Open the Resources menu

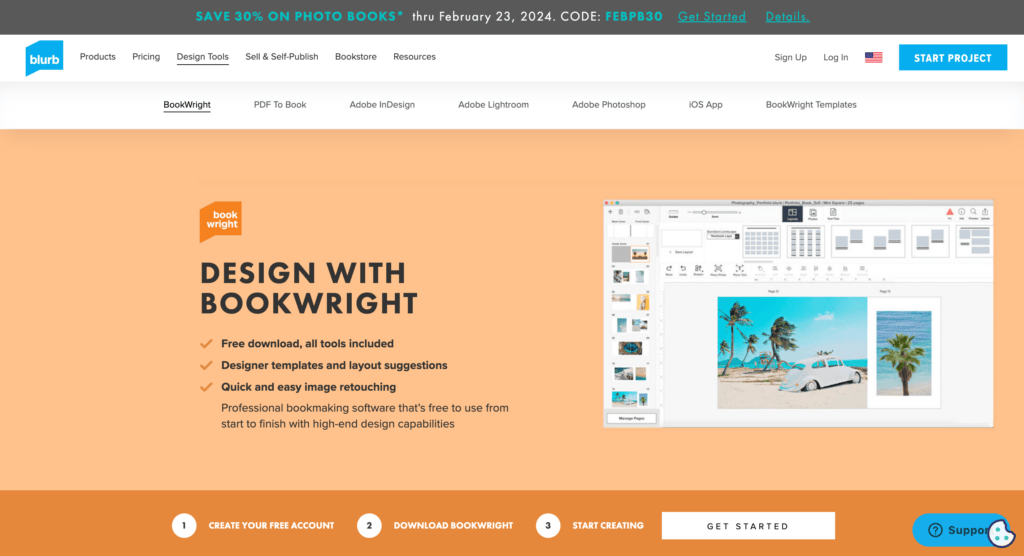tap(414, 57)
